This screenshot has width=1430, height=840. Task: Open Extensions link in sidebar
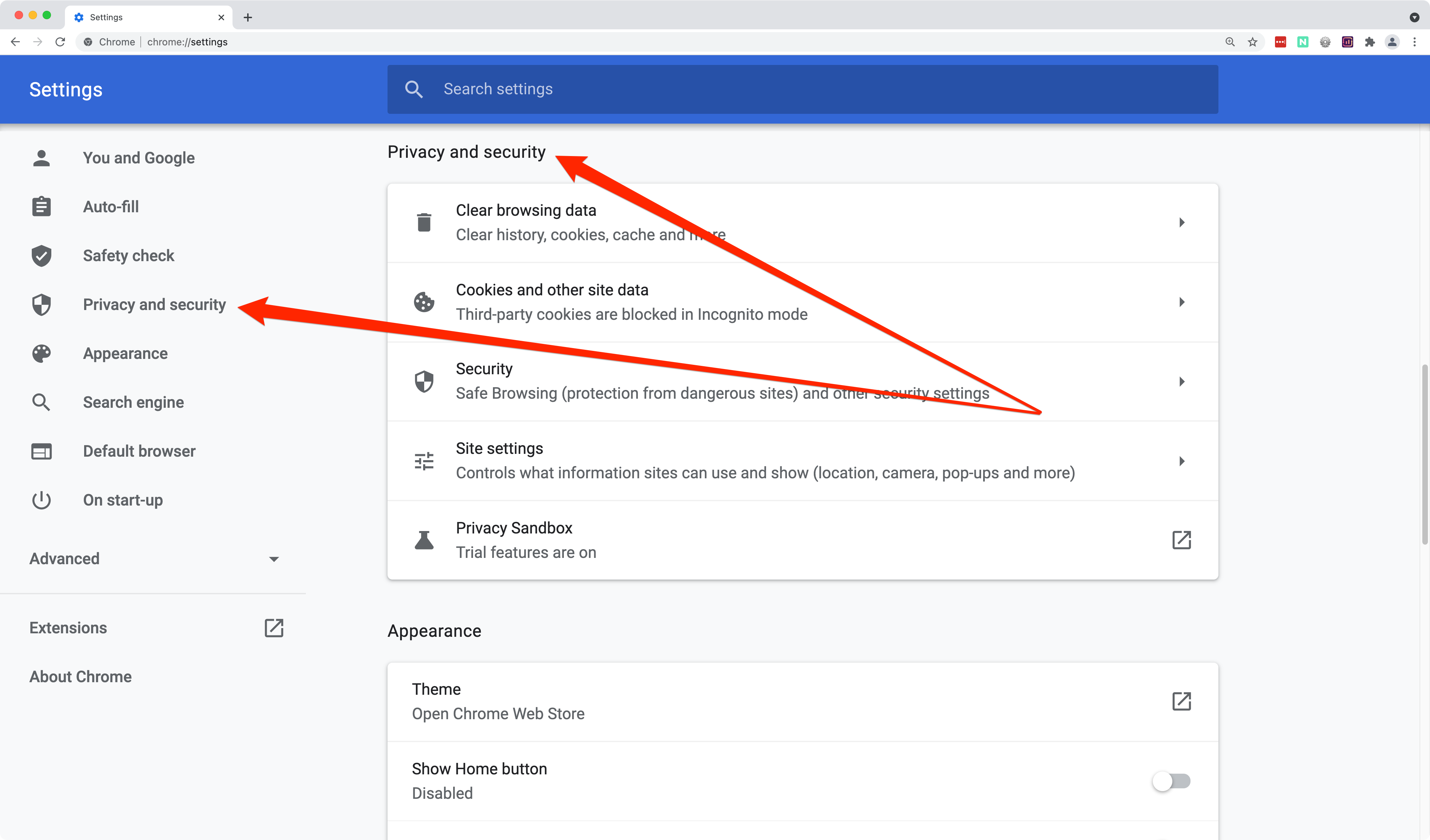click(x=68, y=628)
